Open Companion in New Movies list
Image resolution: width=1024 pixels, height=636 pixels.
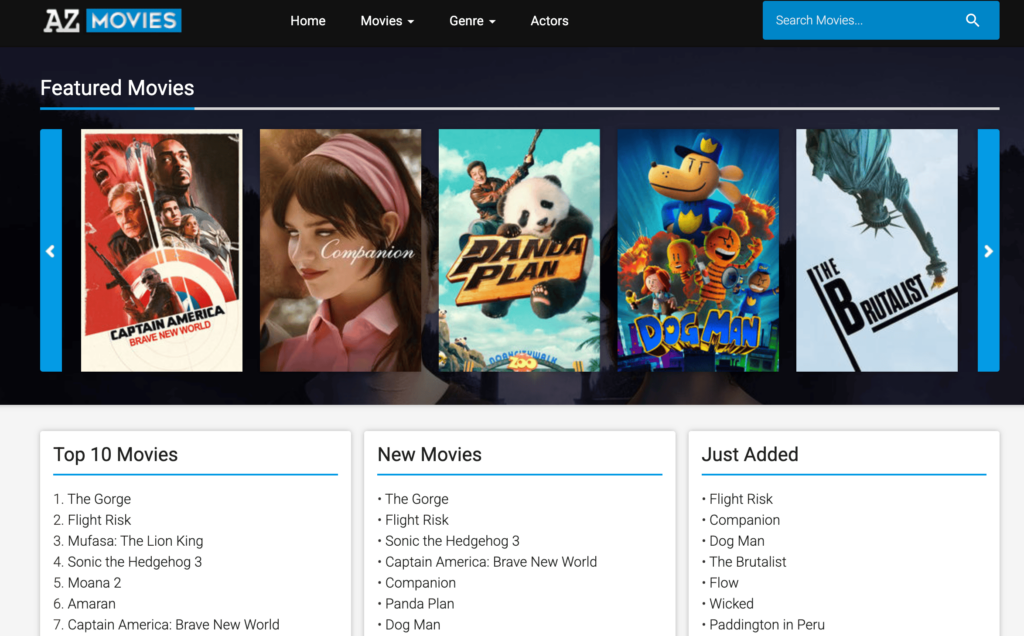pyautogui.click(x=421, y=582)
